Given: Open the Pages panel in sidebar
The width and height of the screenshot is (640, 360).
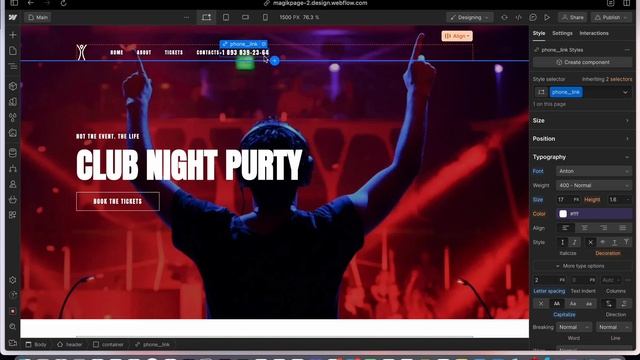Looking at the screenshot, I should tap(13, 51).
